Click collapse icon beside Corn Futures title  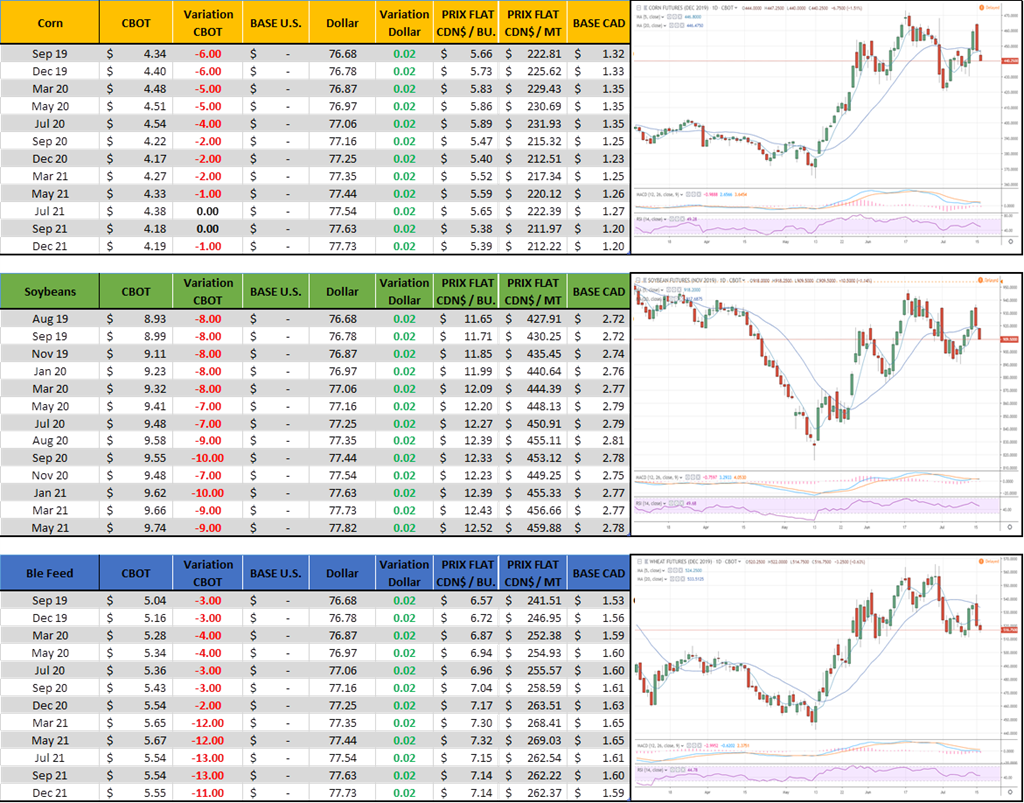point(638,7)
